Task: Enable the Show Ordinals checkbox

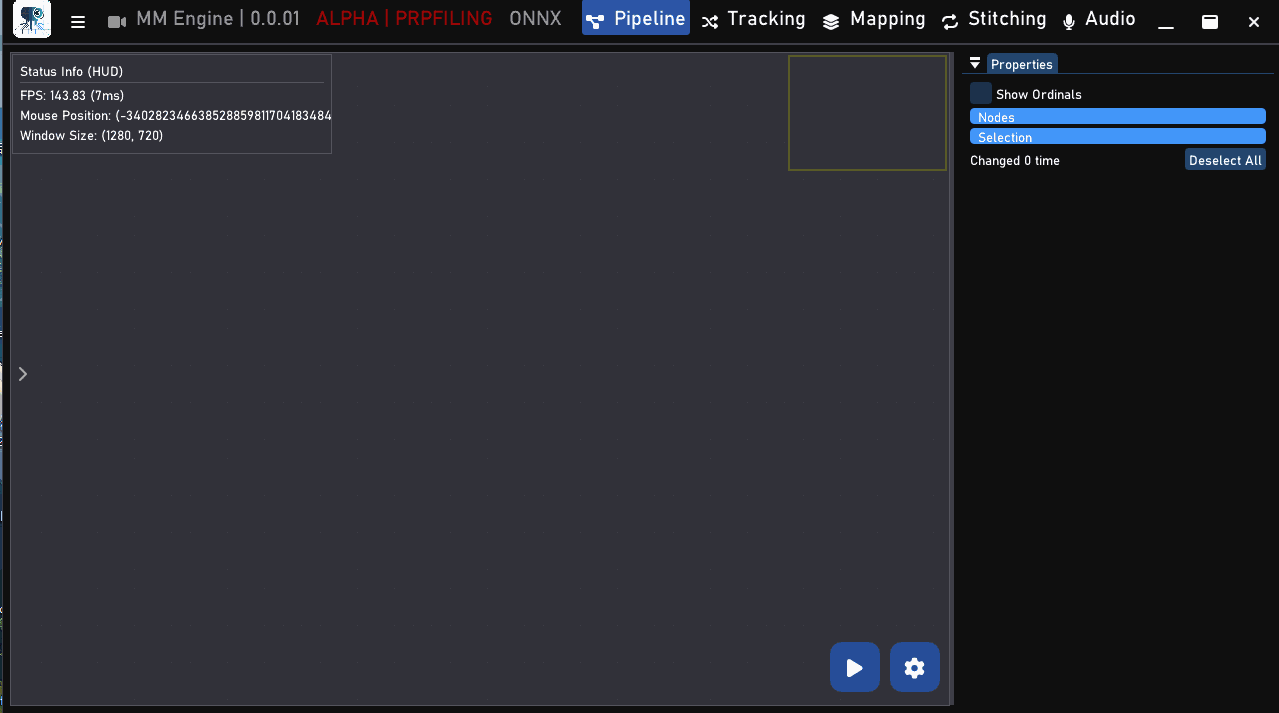Action: click(x=980, y=93)
